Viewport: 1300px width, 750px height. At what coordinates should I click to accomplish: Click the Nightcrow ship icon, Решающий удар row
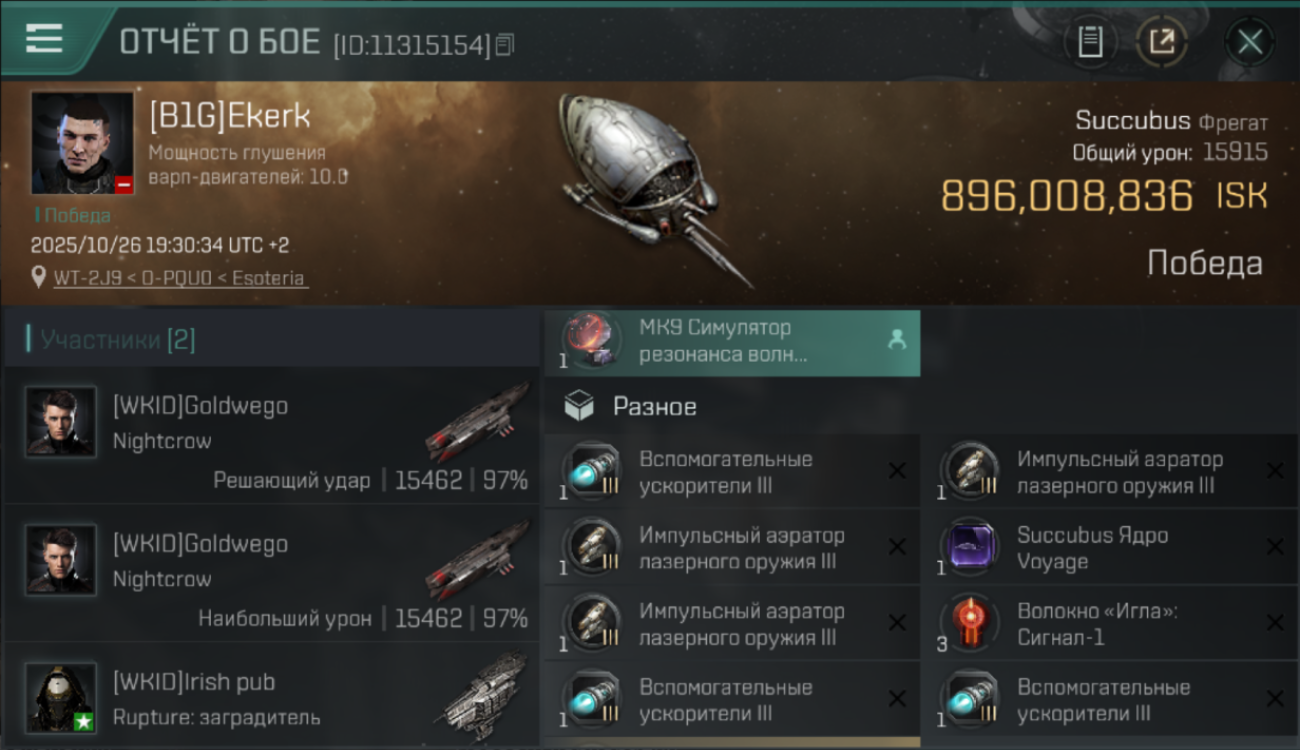point(478,422)
